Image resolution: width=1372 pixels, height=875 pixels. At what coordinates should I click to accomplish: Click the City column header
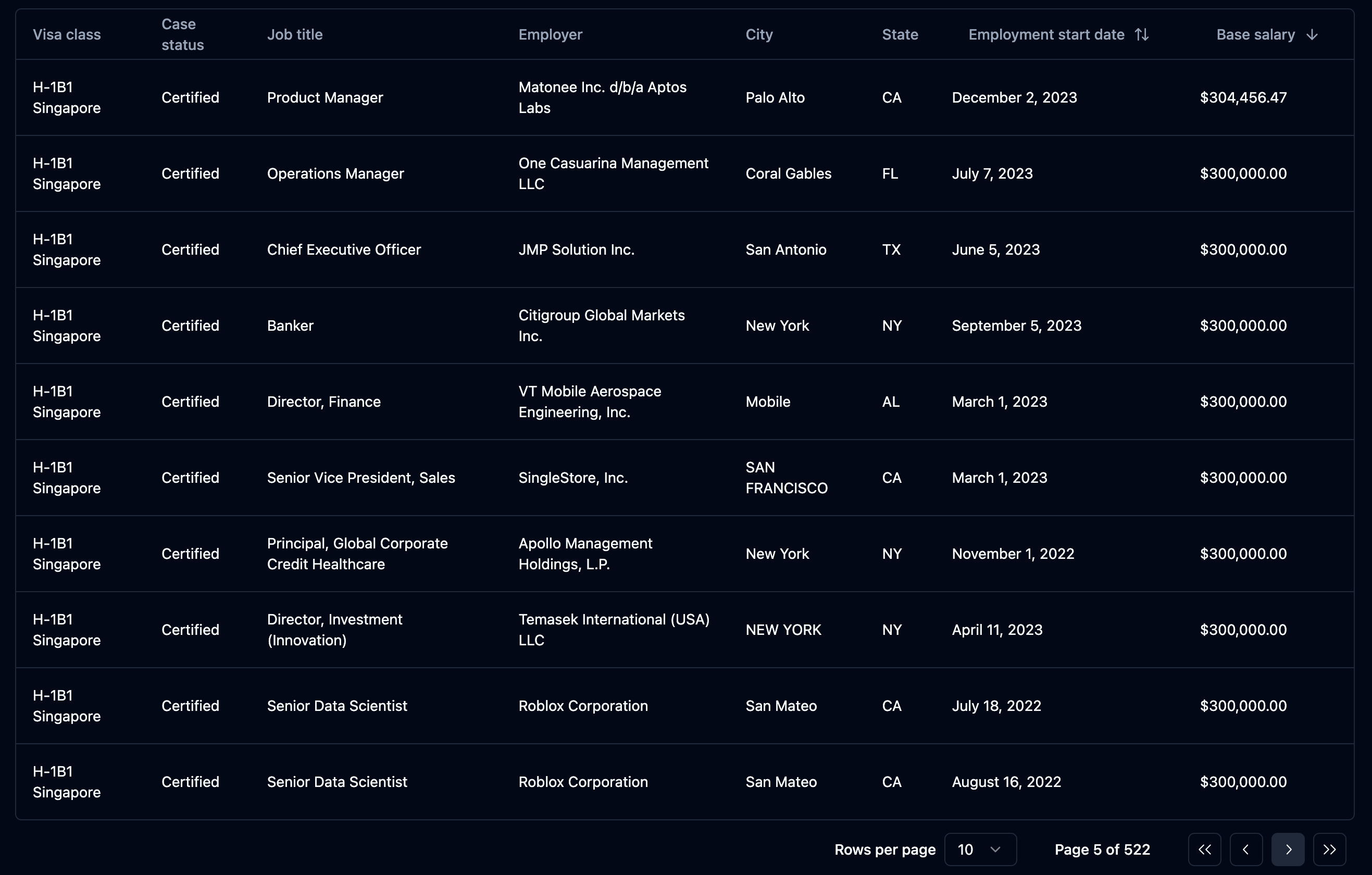pos(759,35)
